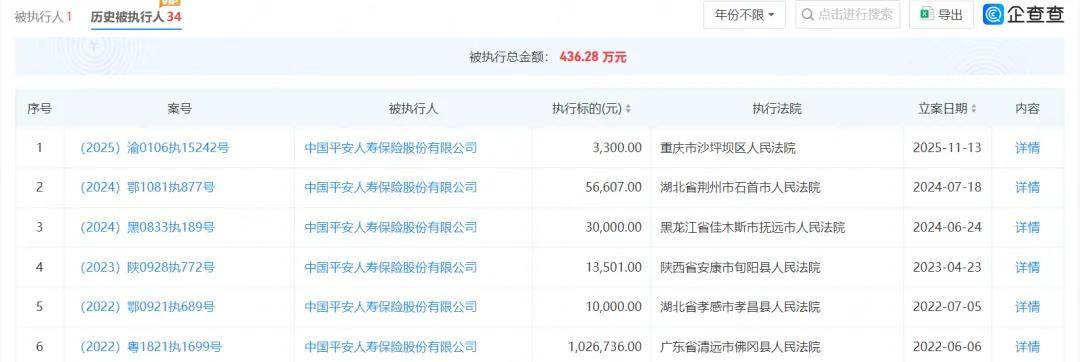Open 中国平安人寿保险股份有限公司 link in row 3
This screenshot has width=1080, height=362.
pyautogui.click(x=391, y=227)
